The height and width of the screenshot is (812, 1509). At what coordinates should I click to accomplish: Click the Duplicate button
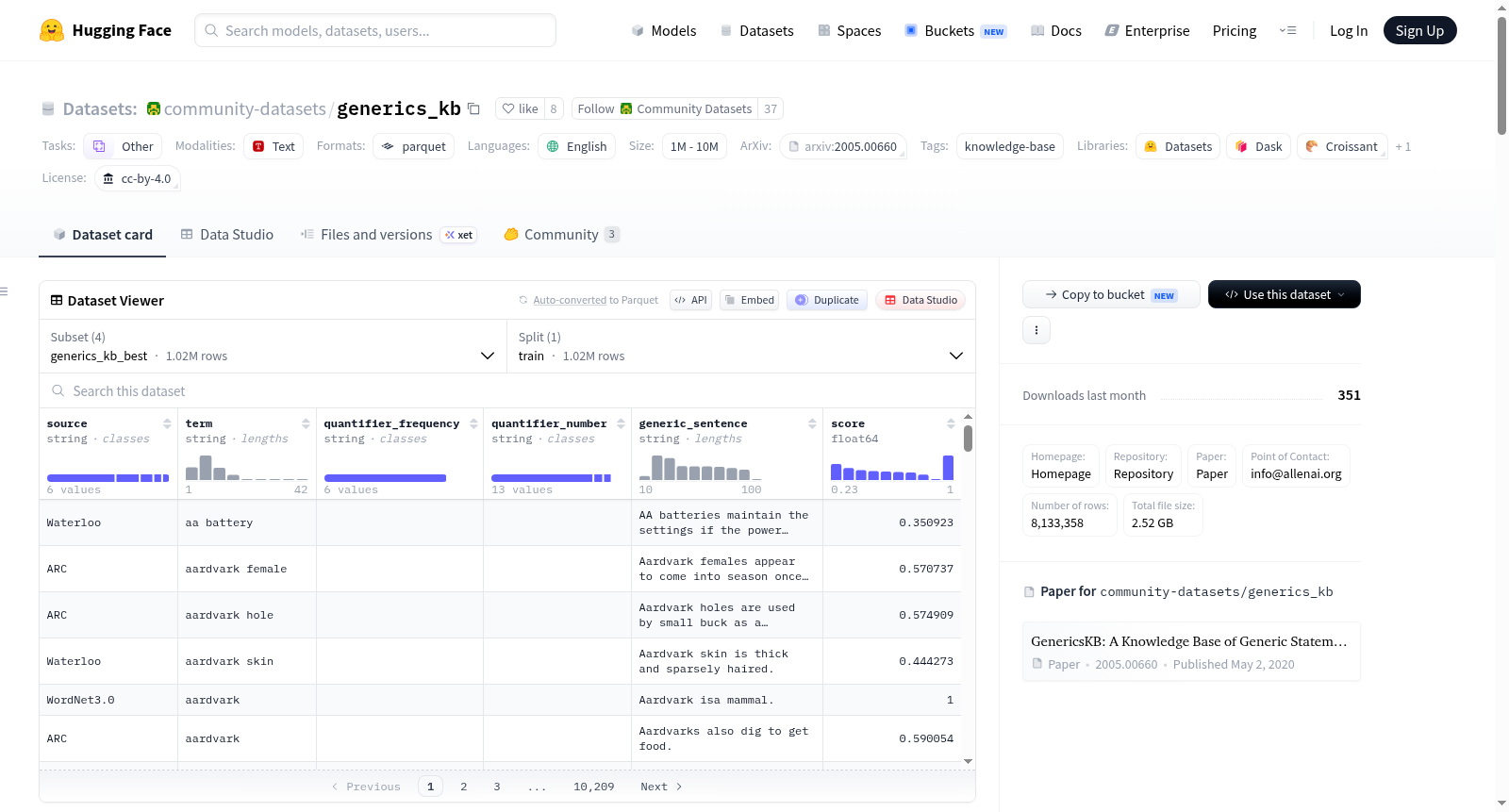click(827, 300)
